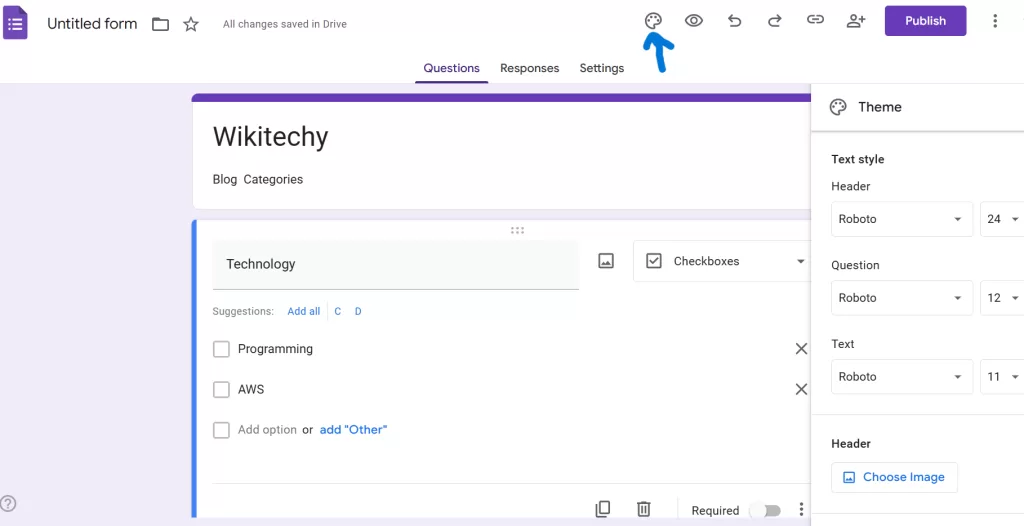Open the Customize Theme palette icon
1024x526 pixels.
[x=653, y=21]
